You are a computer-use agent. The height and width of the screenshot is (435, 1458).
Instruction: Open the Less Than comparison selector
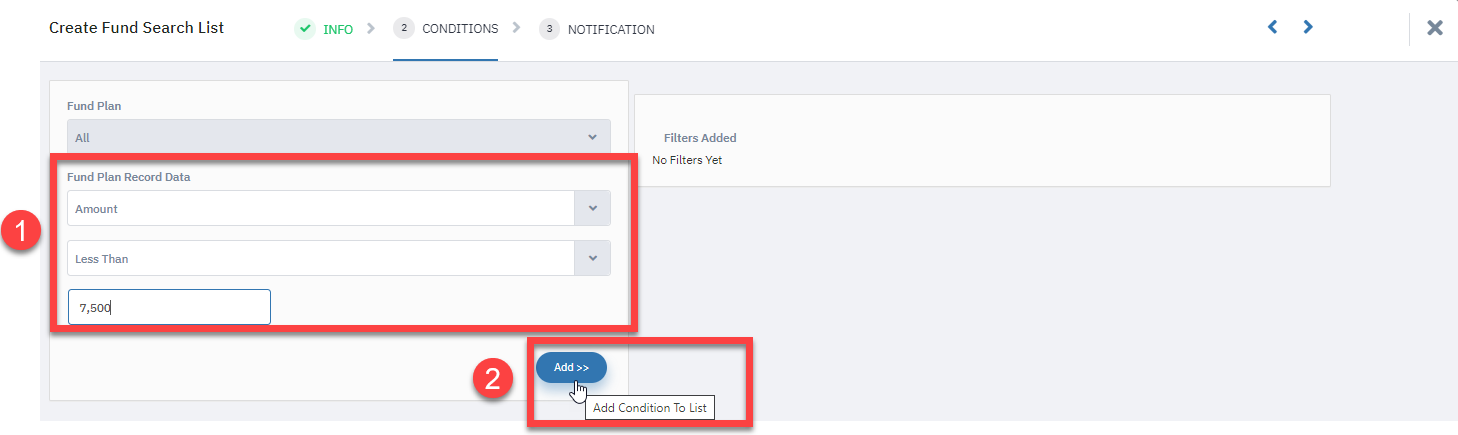tap(339, 258)
